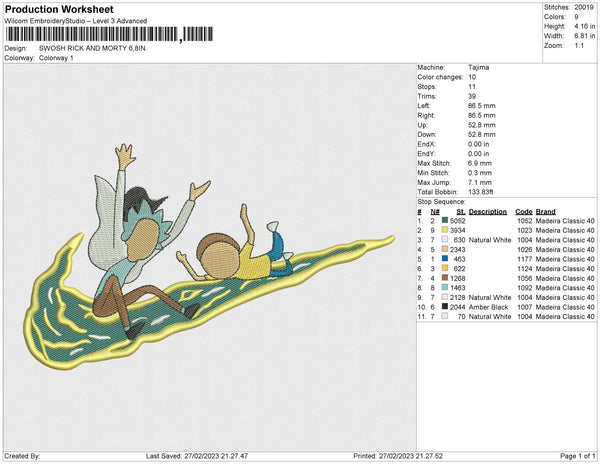
Task: Select the 'Production Worksheet' title
Action: pyautogui.click(x=59, y=10)
